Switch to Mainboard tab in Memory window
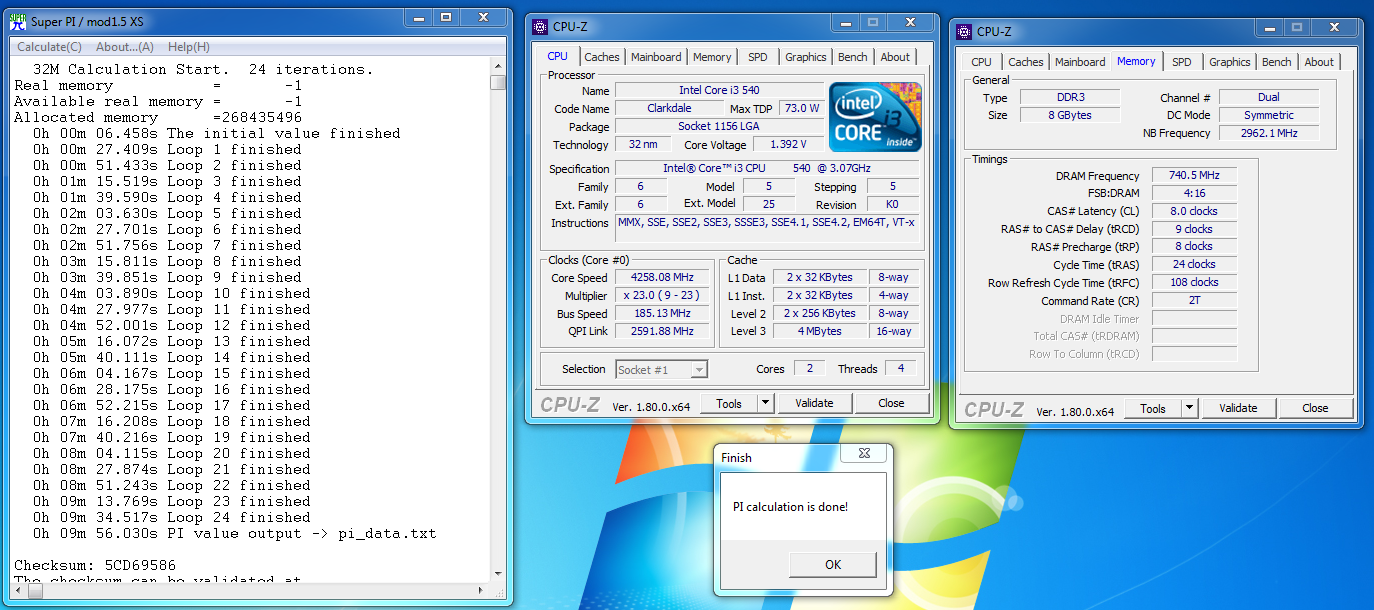The image size is (1374, 610). click(1081, 62)
